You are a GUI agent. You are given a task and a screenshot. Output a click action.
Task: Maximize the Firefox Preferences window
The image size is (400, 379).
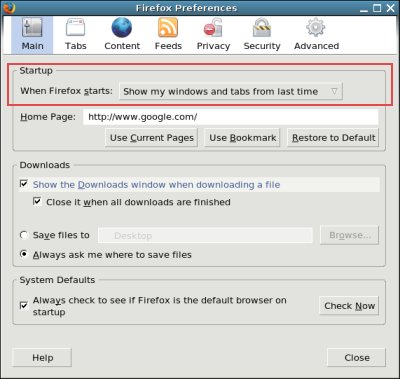(x=377, y=8)
